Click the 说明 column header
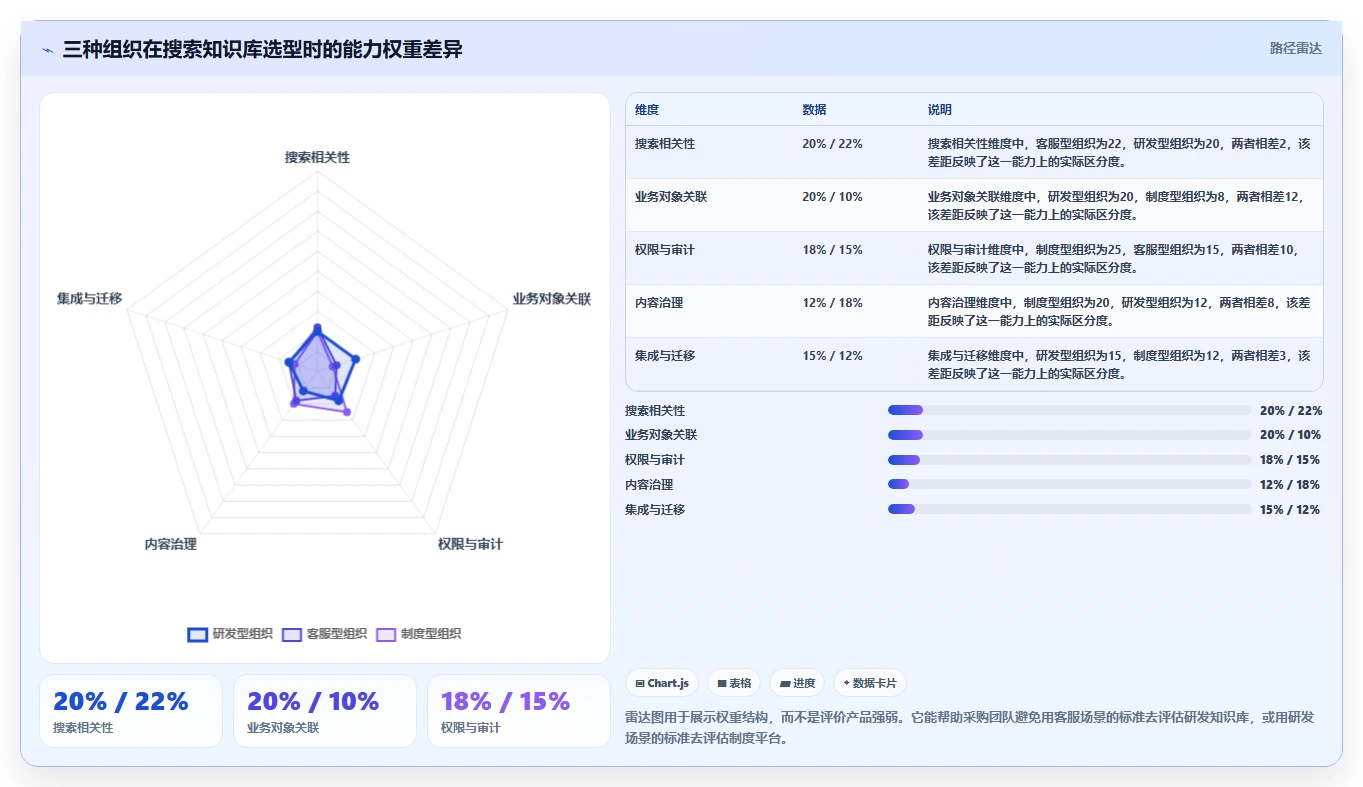Screen dimensions: 1363x787 (940, 110)
